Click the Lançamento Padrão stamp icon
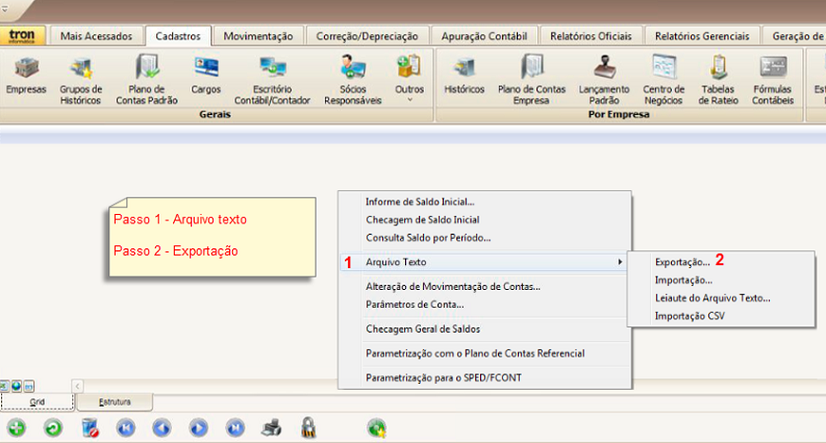Screen dimensions: 826x443 [604, 74]
